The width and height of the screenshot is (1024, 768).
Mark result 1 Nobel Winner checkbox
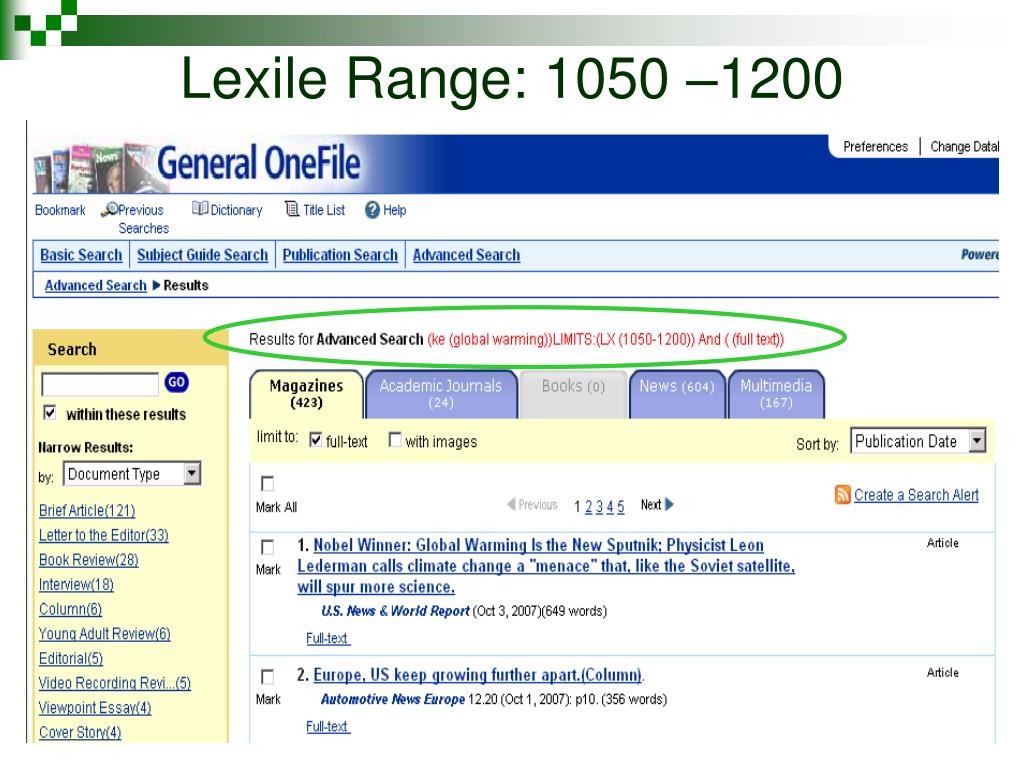[x=267, y=546]
